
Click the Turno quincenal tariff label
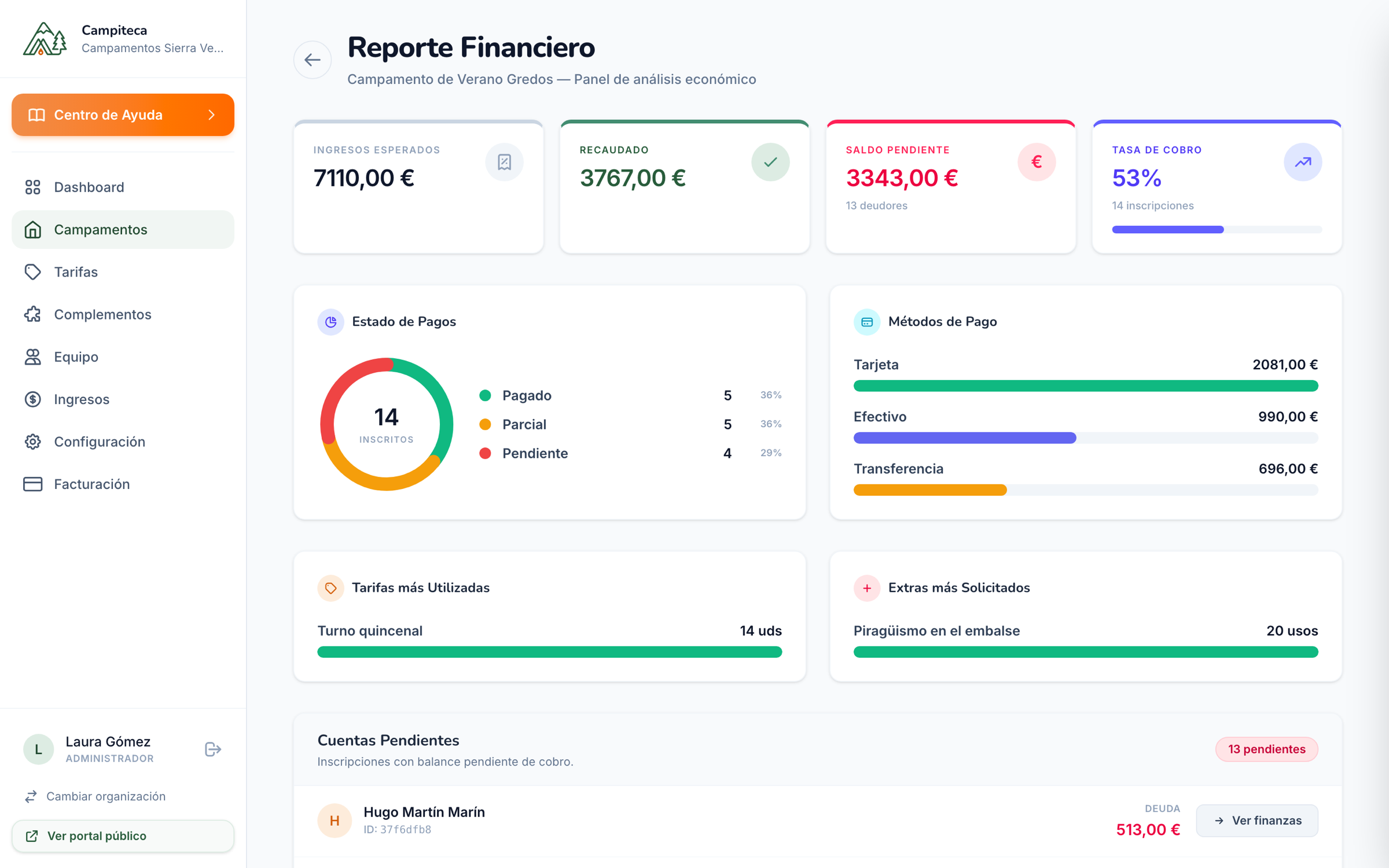[x=370, y=631]
